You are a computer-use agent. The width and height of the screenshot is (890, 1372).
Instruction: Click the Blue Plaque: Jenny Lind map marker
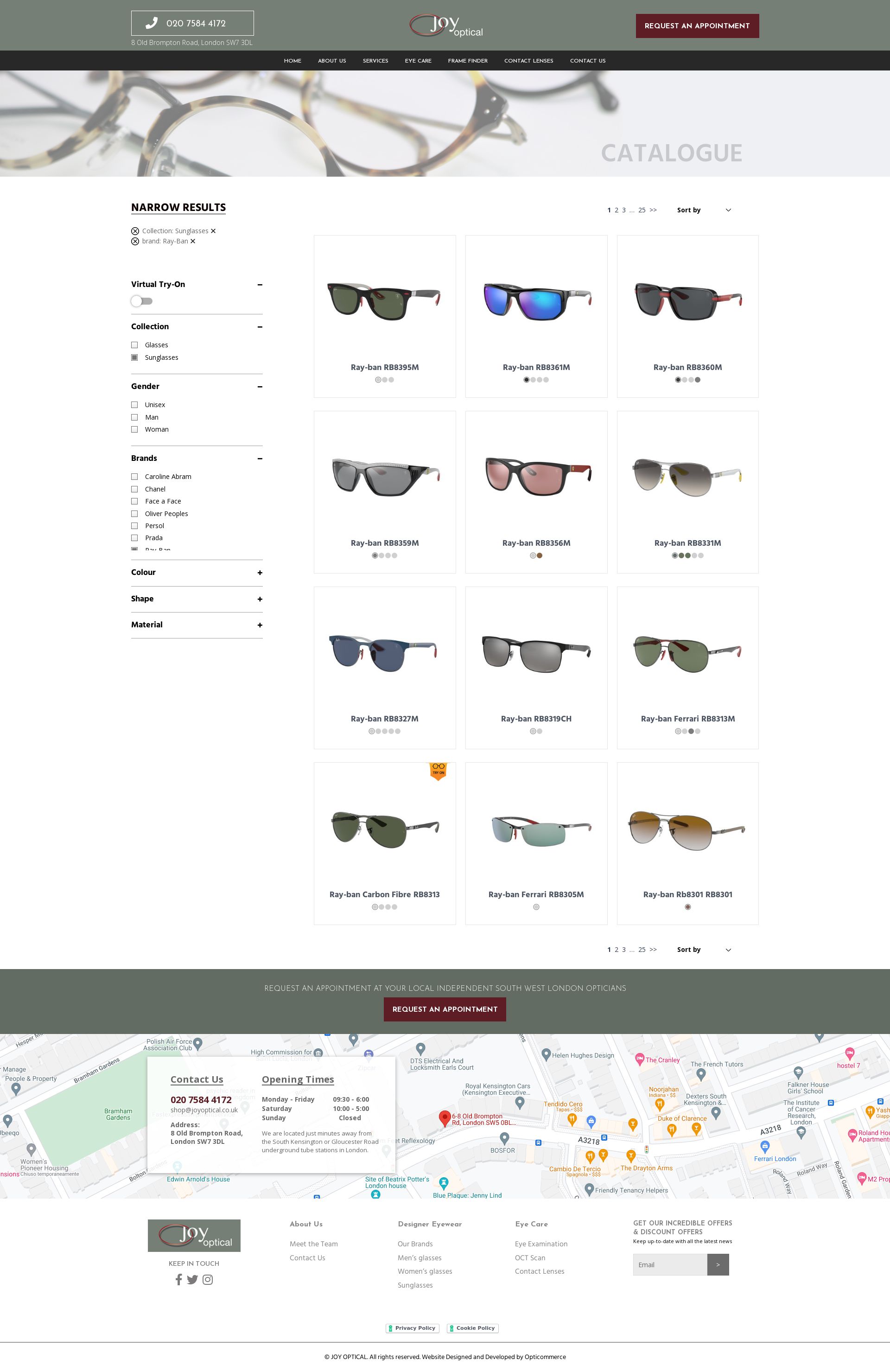tap(443, 1183)
